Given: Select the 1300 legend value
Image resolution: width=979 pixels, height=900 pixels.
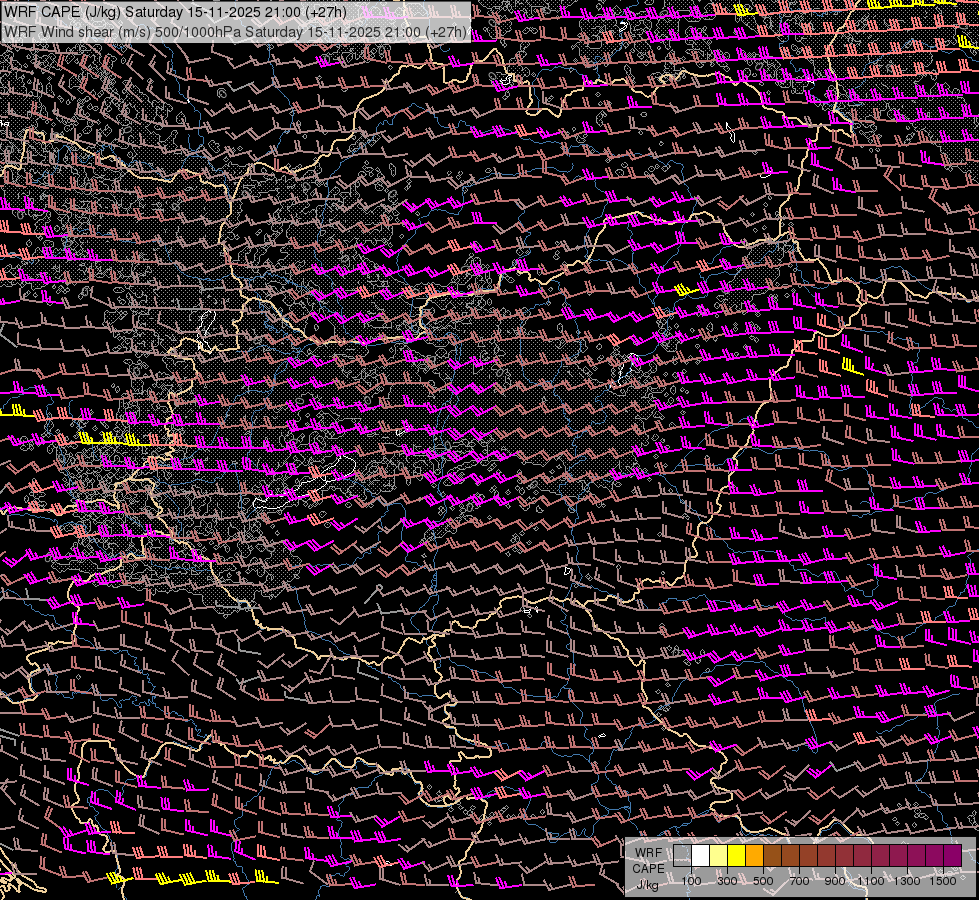Looking at the screenshot, I should coord(907,881).
